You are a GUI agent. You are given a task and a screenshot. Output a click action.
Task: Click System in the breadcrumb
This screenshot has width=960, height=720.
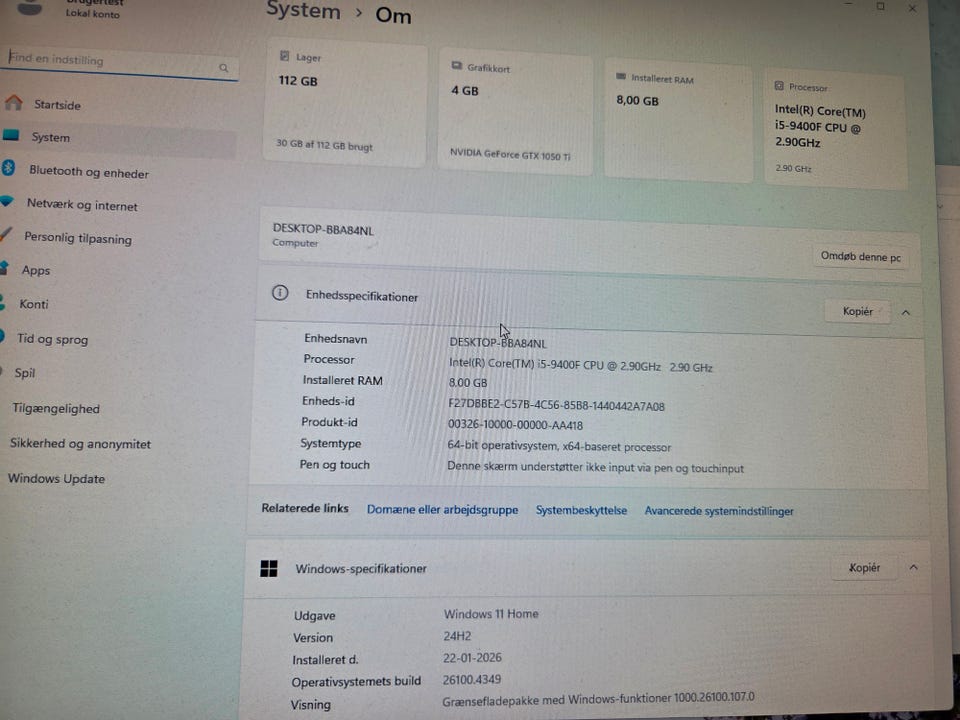click(x=303, y=11)
